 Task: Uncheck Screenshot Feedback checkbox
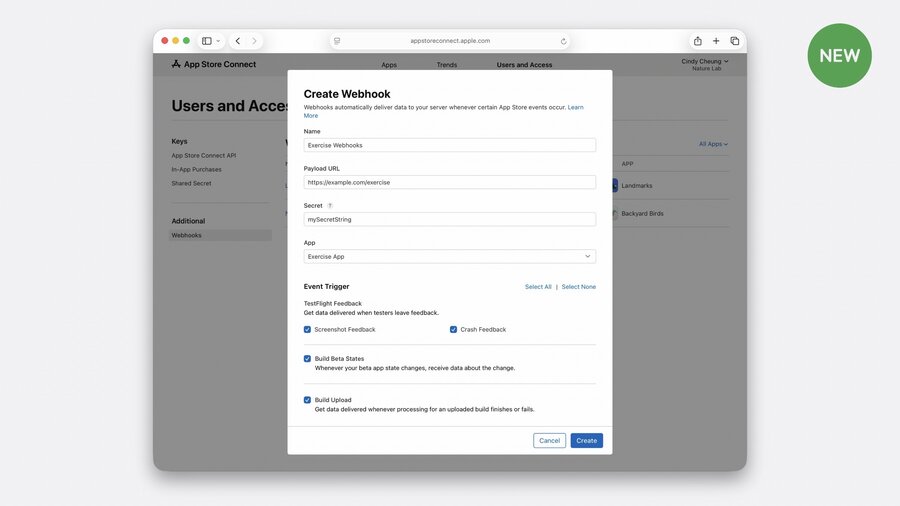[307, 329]
